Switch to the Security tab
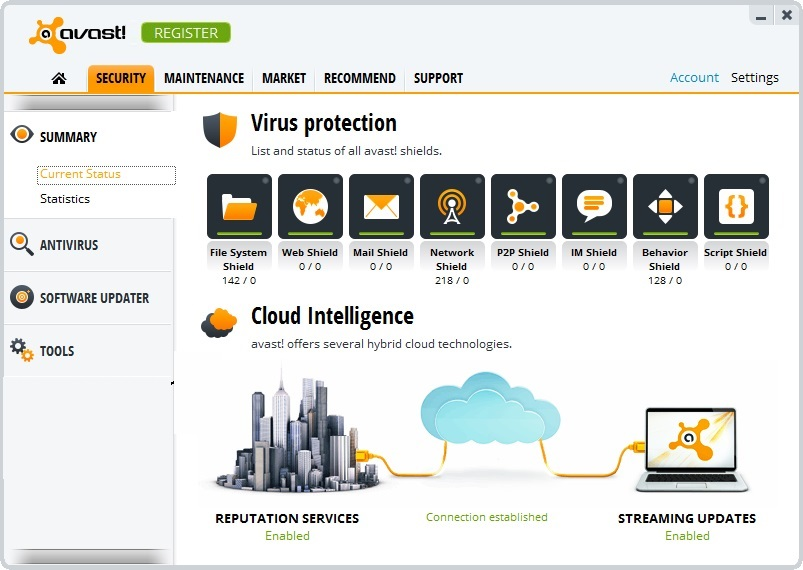803x570 pixels. coord(121,78)
